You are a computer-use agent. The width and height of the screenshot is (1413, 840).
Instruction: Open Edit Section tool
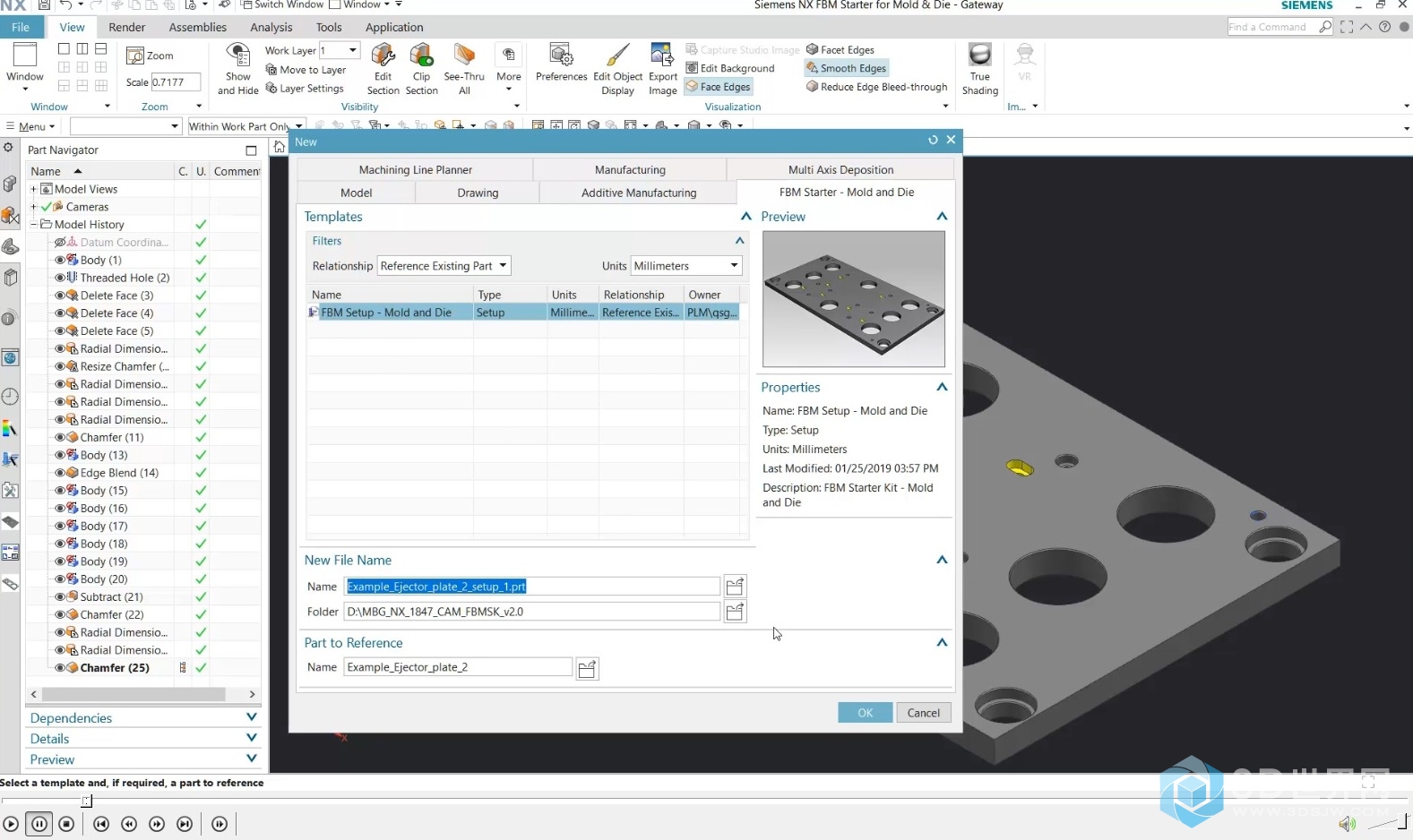[x=383, y=69]
